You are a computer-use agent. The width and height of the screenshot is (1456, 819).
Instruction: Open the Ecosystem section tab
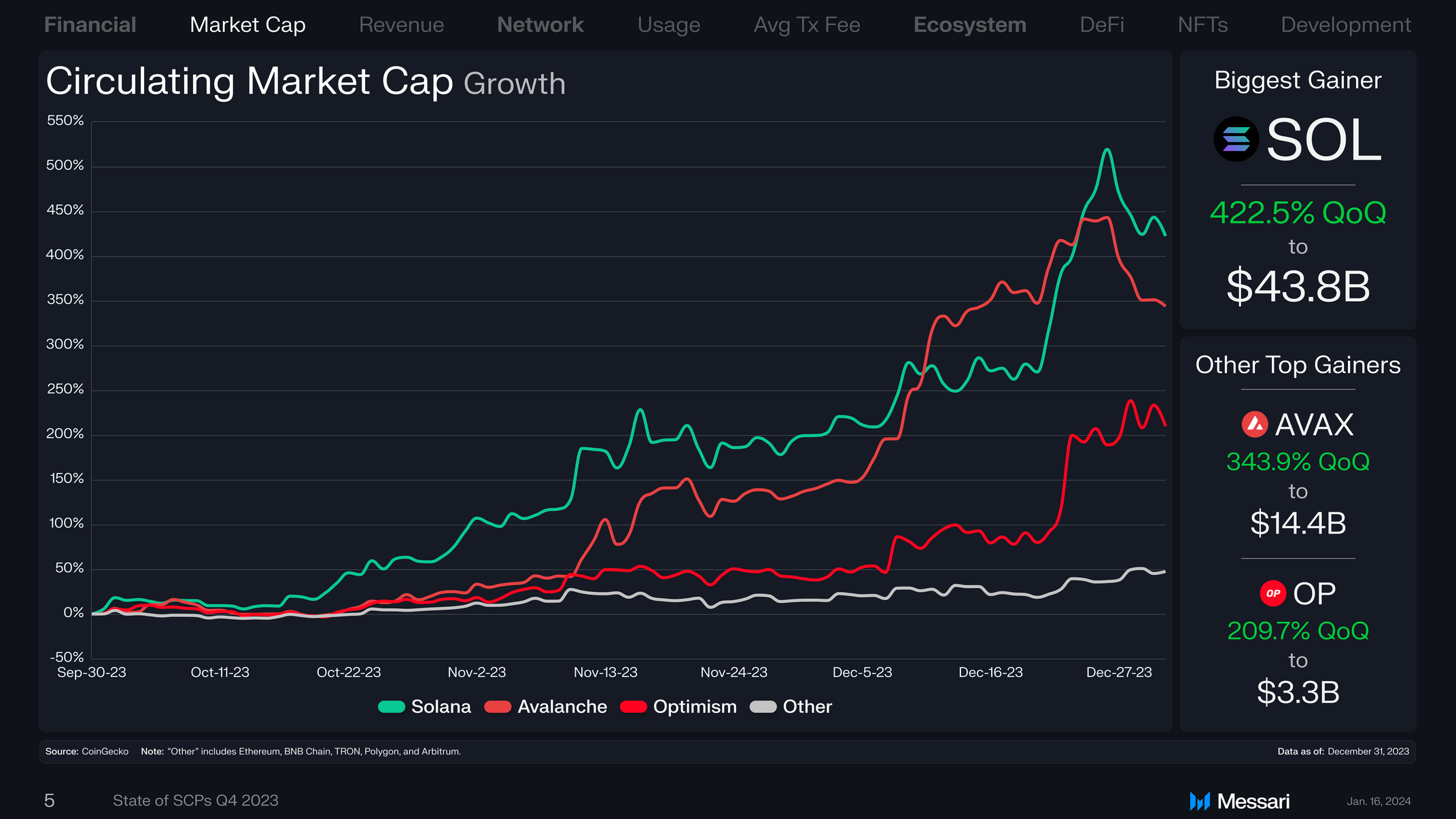[970, 26]
